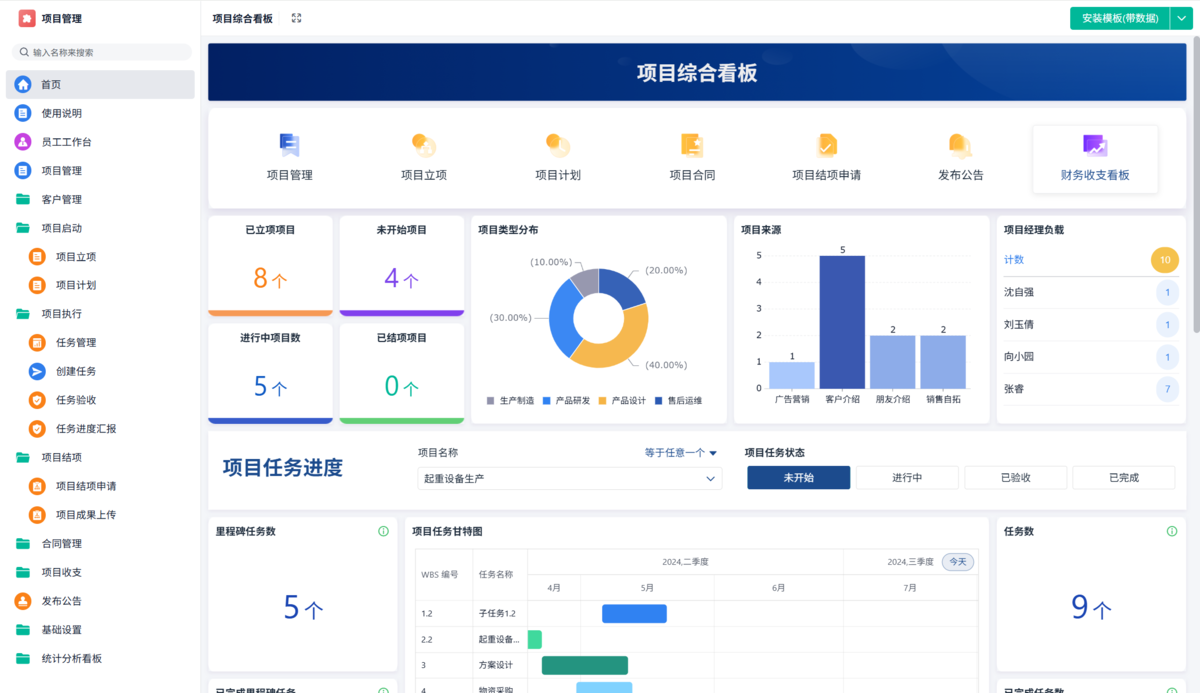Open the 财务收支看板 card icon
Image resolution: width=1200 pixels, height=693 pixels.
(1095, 146)
